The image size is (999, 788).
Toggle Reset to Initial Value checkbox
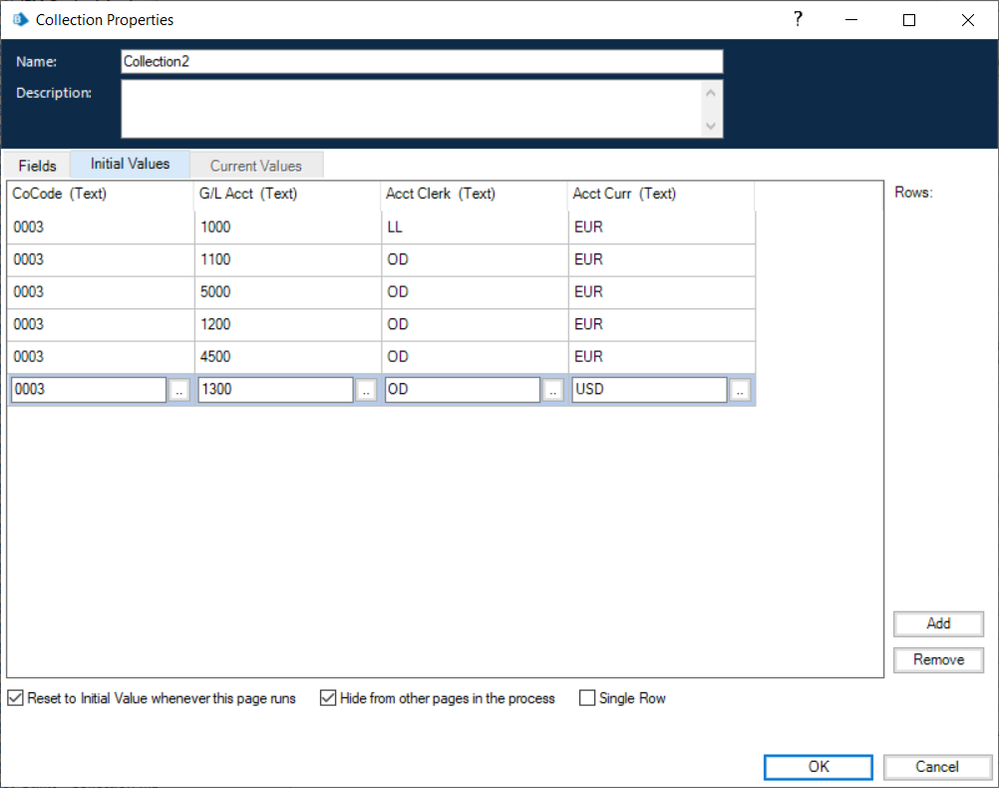(x=15, y=699)
